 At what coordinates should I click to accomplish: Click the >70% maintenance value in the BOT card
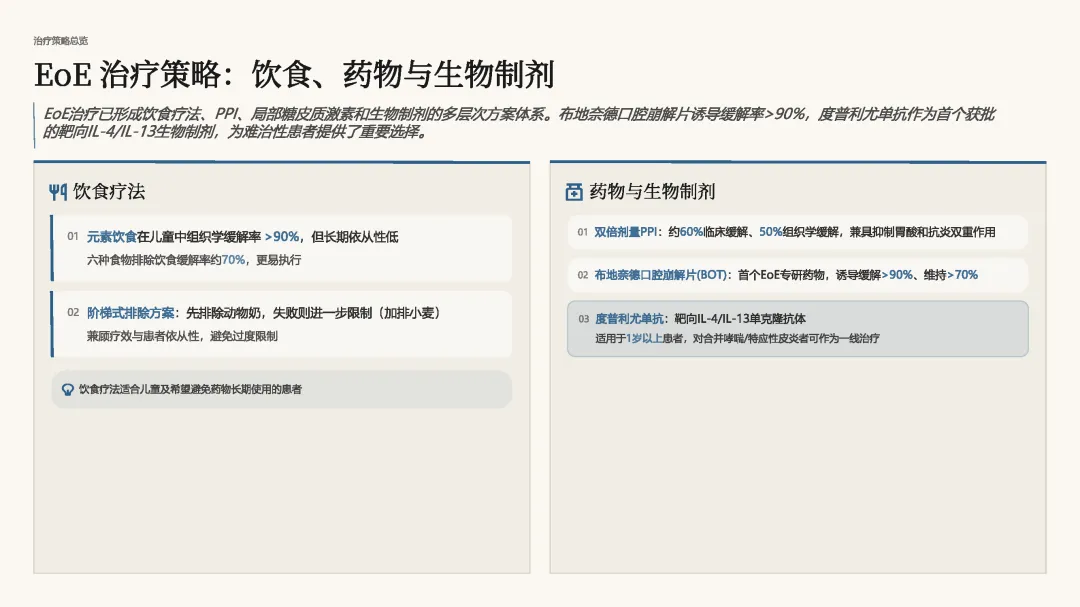click(x=962, y=275)
